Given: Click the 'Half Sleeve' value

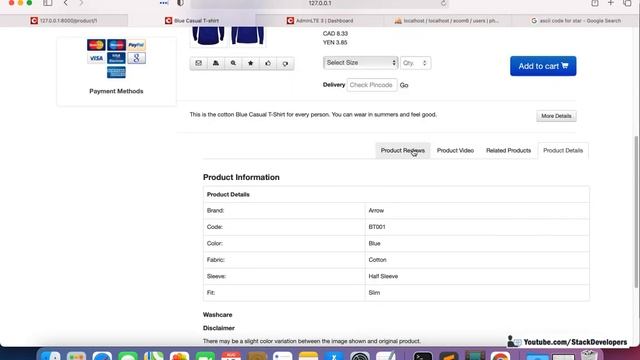Looking at the screenshot, I should point(383,276).
